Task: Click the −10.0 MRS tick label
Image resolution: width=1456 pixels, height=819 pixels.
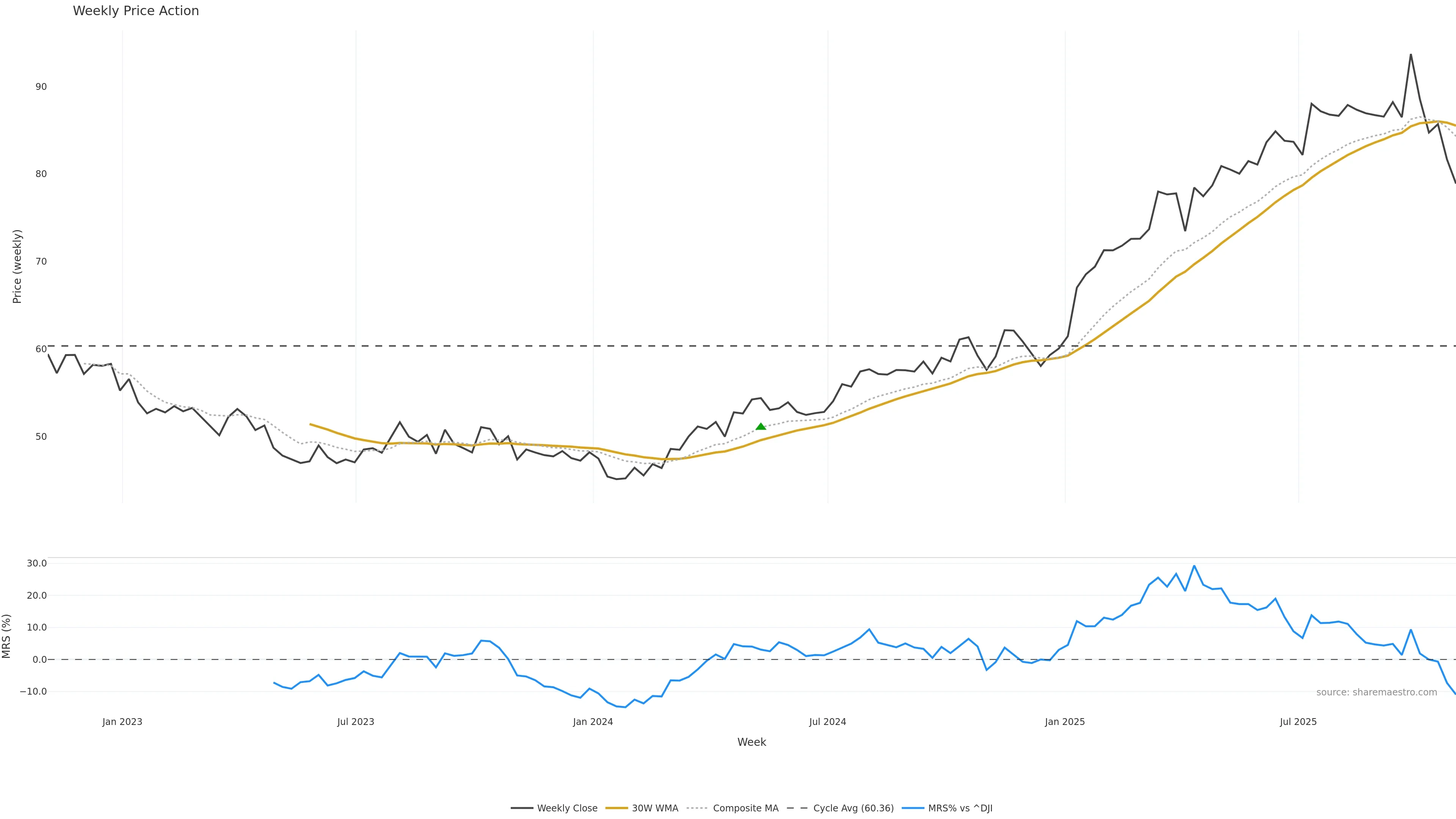Action: [x=33, y=691]
